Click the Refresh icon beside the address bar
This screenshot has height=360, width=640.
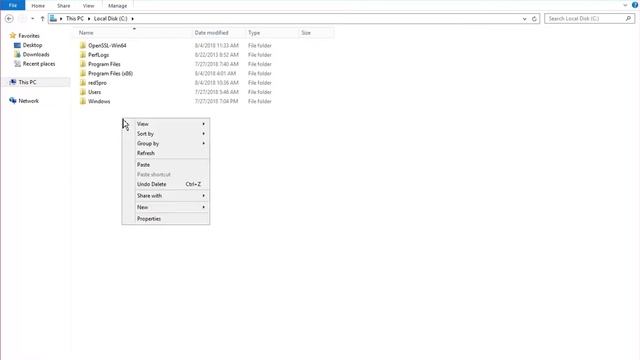click(534, 18)
